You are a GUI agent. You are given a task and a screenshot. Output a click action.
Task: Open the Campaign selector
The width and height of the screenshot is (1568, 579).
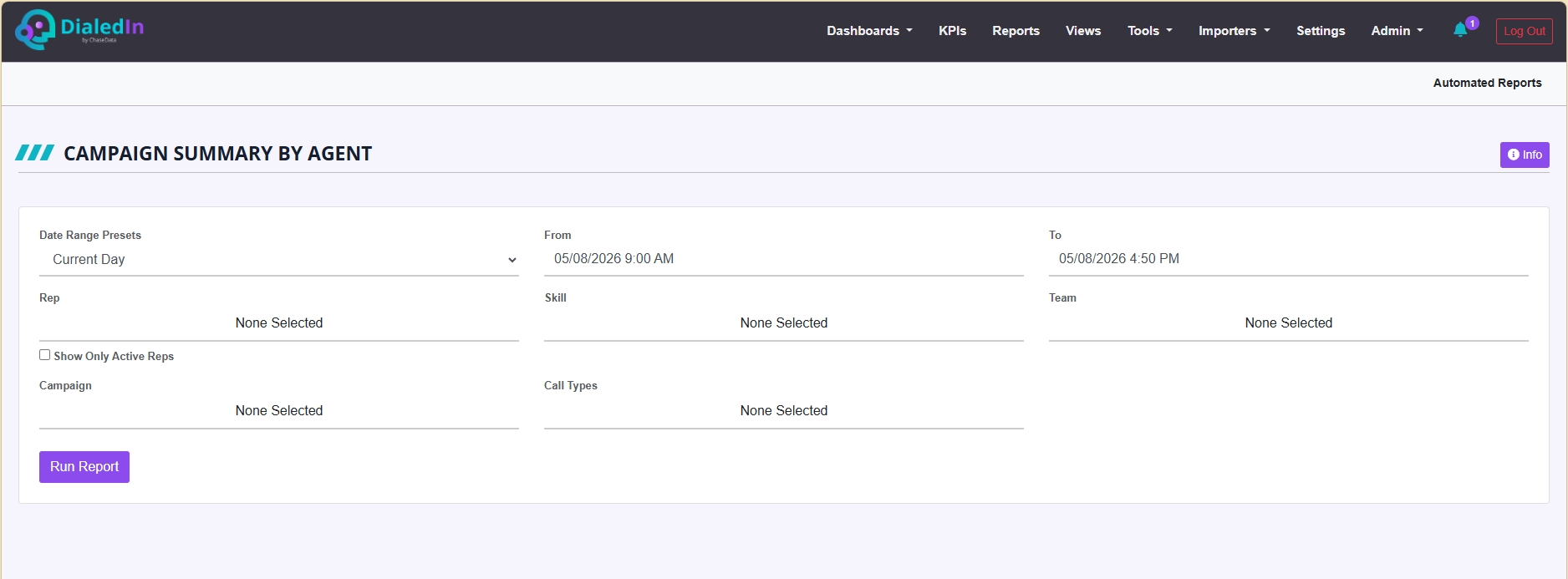tap(279, 411)
